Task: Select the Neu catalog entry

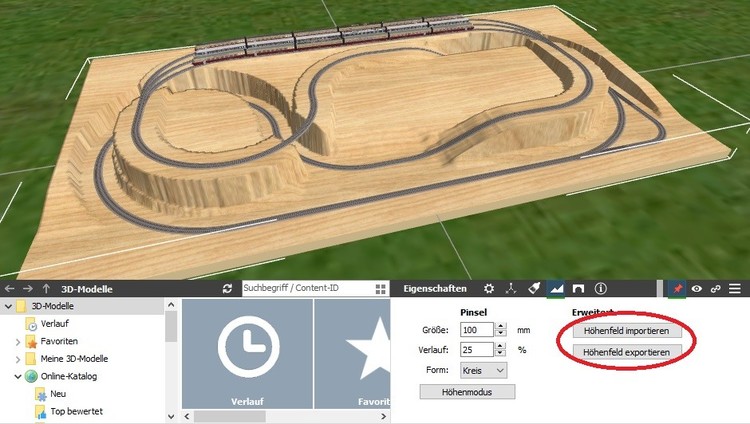Action: tap(58, 394)
